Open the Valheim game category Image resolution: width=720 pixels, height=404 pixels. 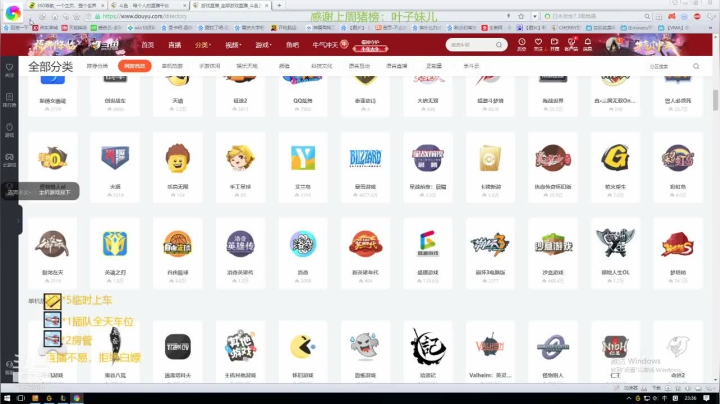[490, 351]
